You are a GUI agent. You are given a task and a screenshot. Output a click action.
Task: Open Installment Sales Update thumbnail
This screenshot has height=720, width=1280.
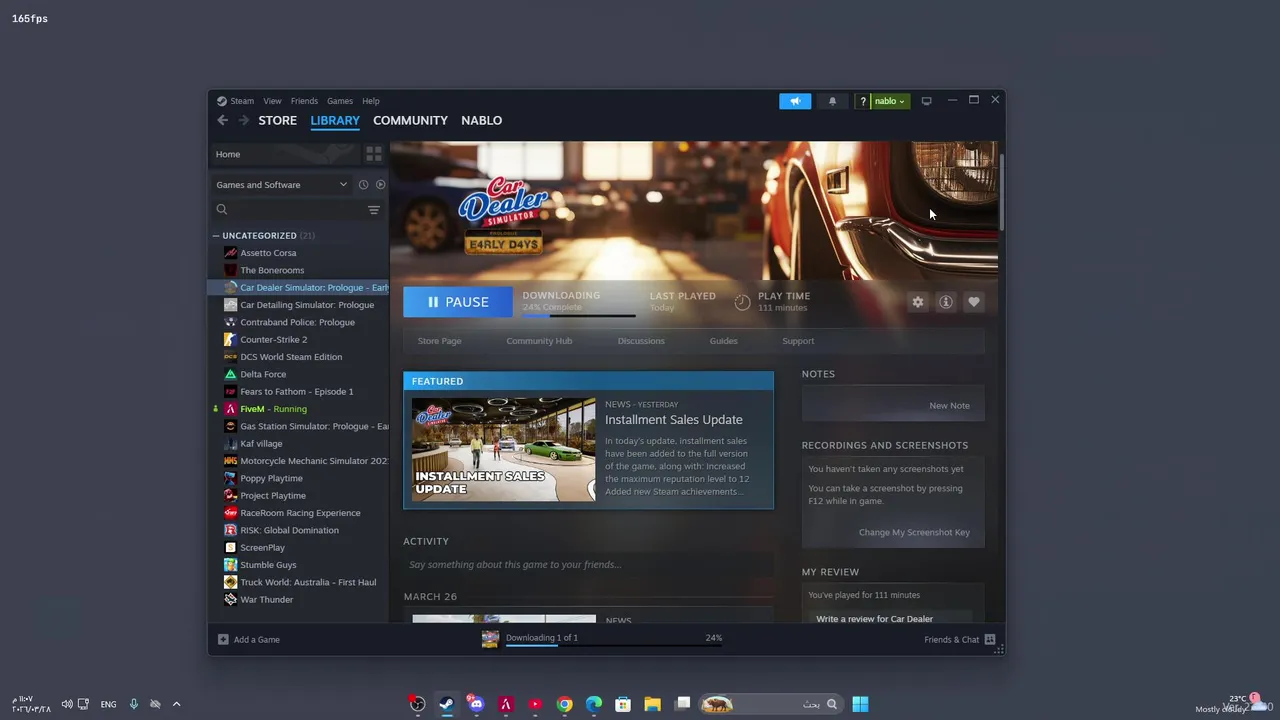click(504, 450)
